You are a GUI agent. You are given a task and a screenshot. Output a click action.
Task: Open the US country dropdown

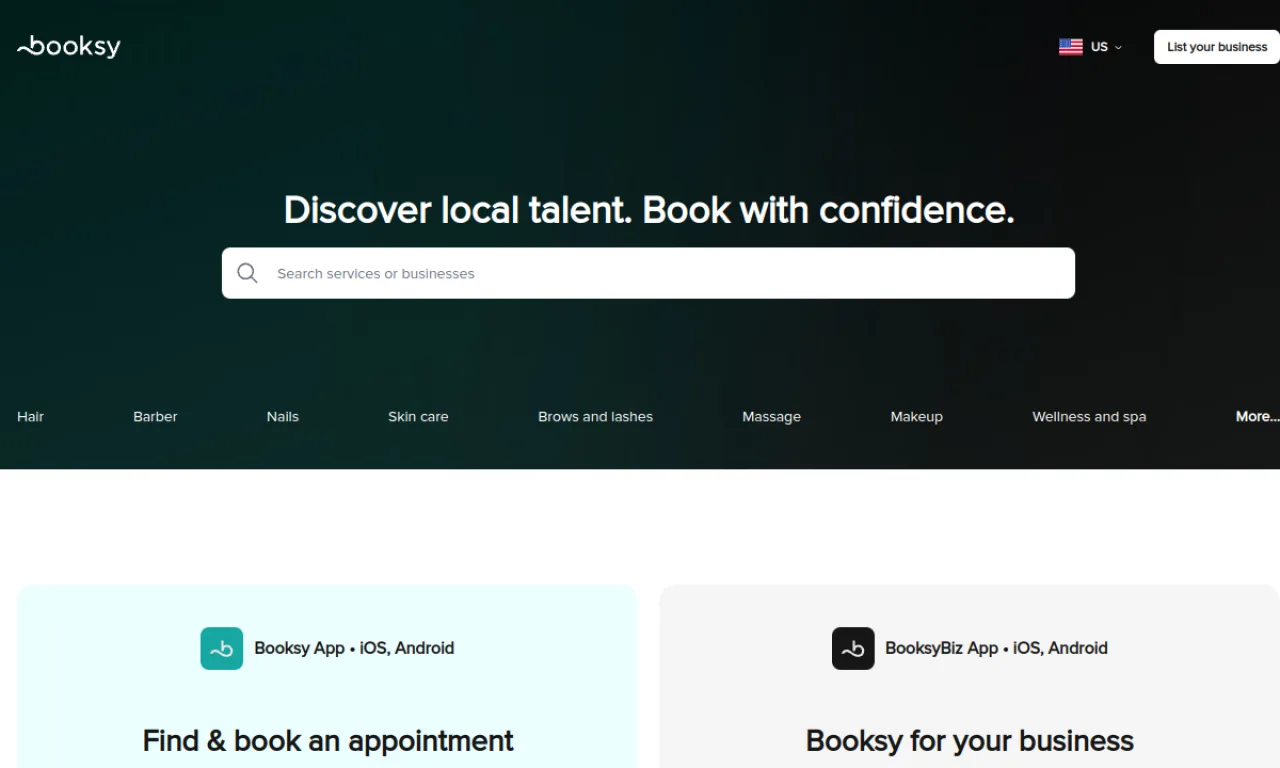point(1091,47)
